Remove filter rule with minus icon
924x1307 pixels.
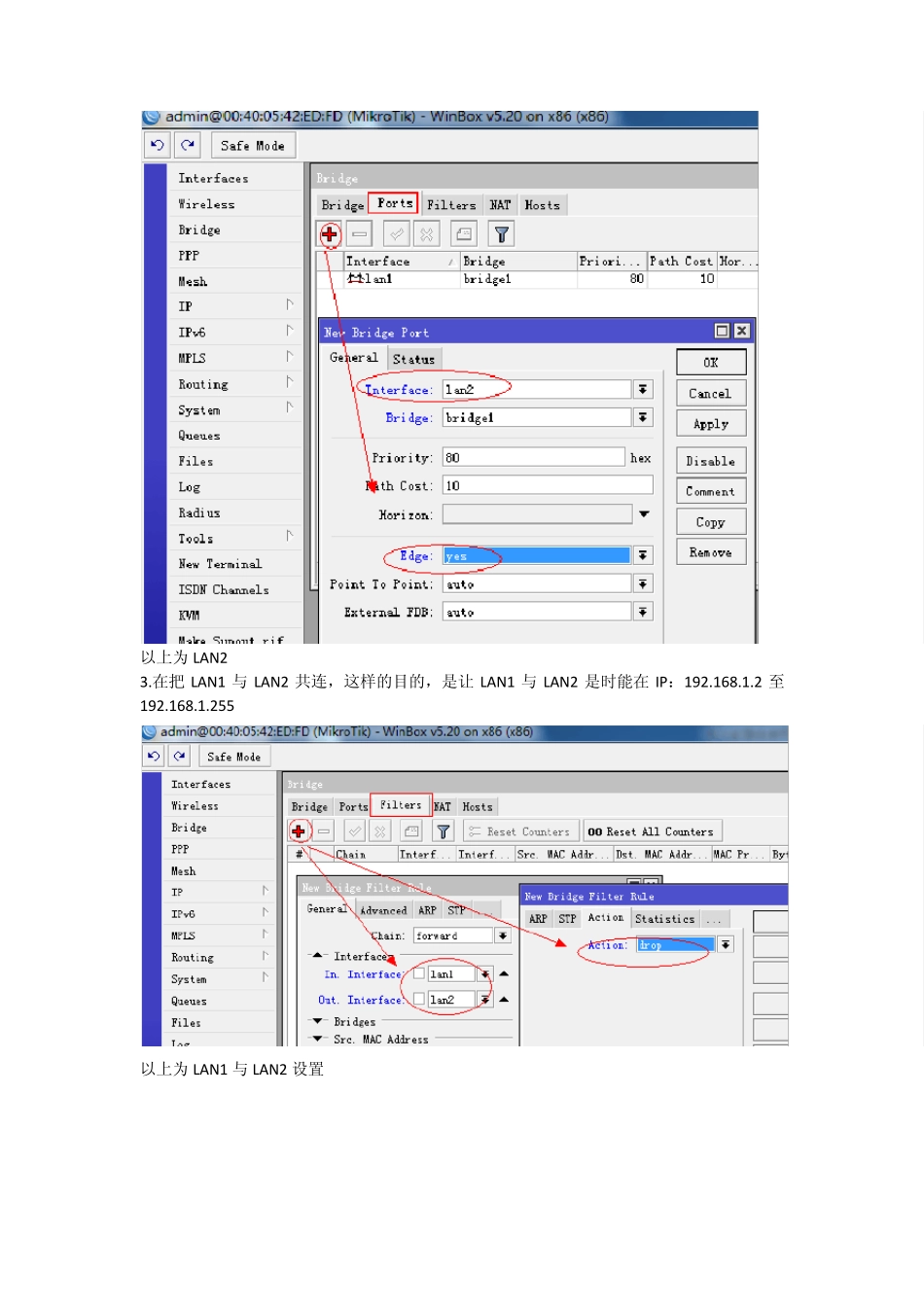pyautogui.click(x=324, y=831)
